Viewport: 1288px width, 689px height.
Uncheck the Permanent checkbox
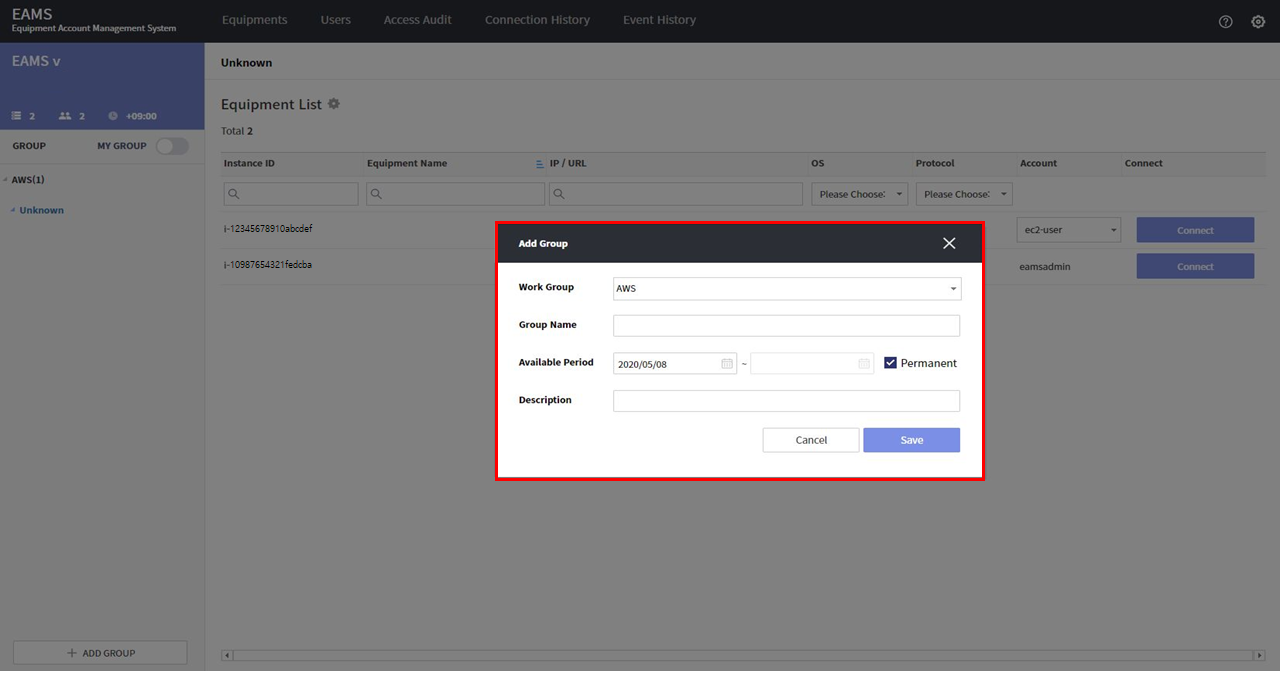pos(890,363)
